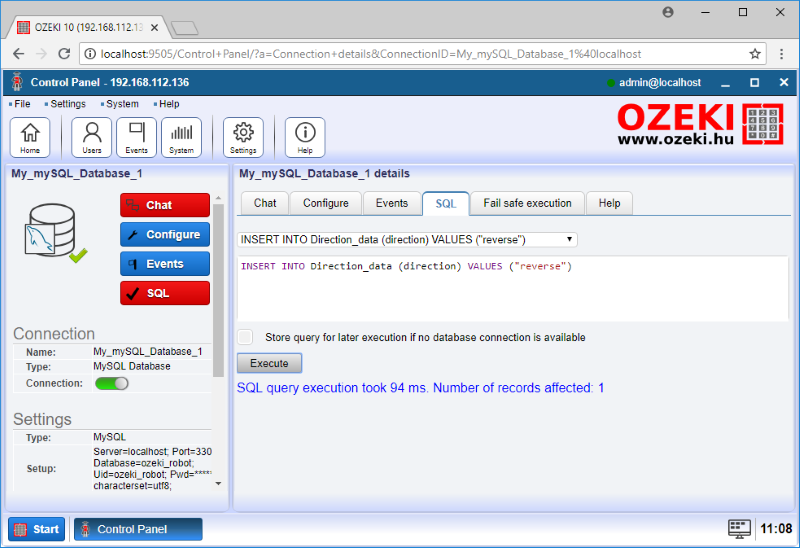Viewport: 800px width, 548px height.
Task: Reload the browser page
Action: (64, 54)
